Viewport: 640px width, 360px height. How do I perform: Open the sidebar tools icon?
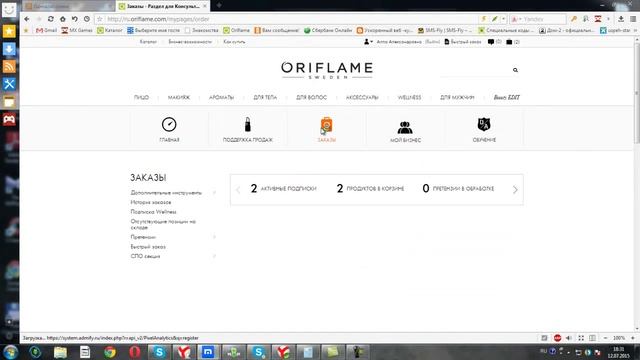[9, 84]
